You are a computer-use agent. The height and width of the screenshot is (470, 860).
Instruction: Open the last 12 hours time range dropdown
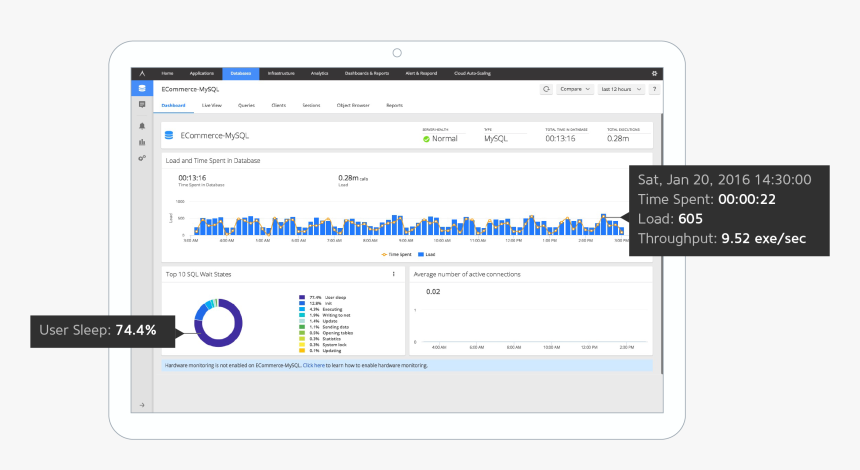(x=621, y=89)
